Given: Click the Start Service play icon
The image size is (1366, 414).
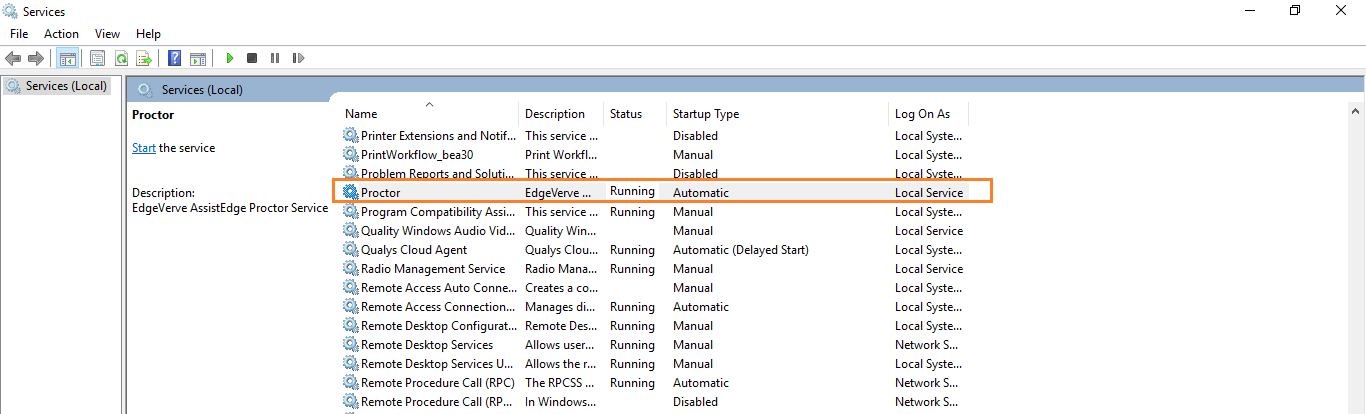Looking at the screenshot, I should pos(230,59).
